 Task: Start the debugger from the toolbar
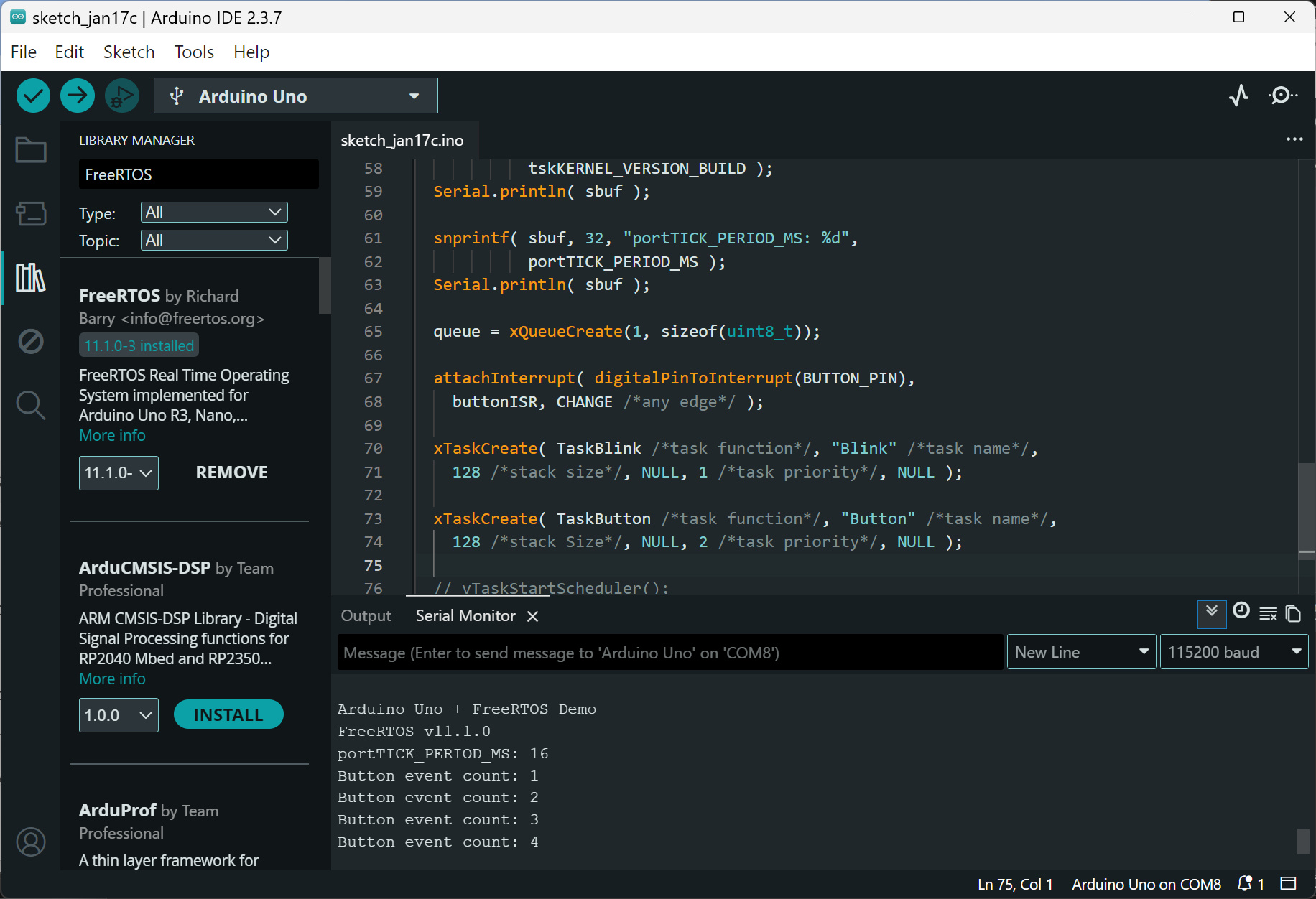pos(122,96)
